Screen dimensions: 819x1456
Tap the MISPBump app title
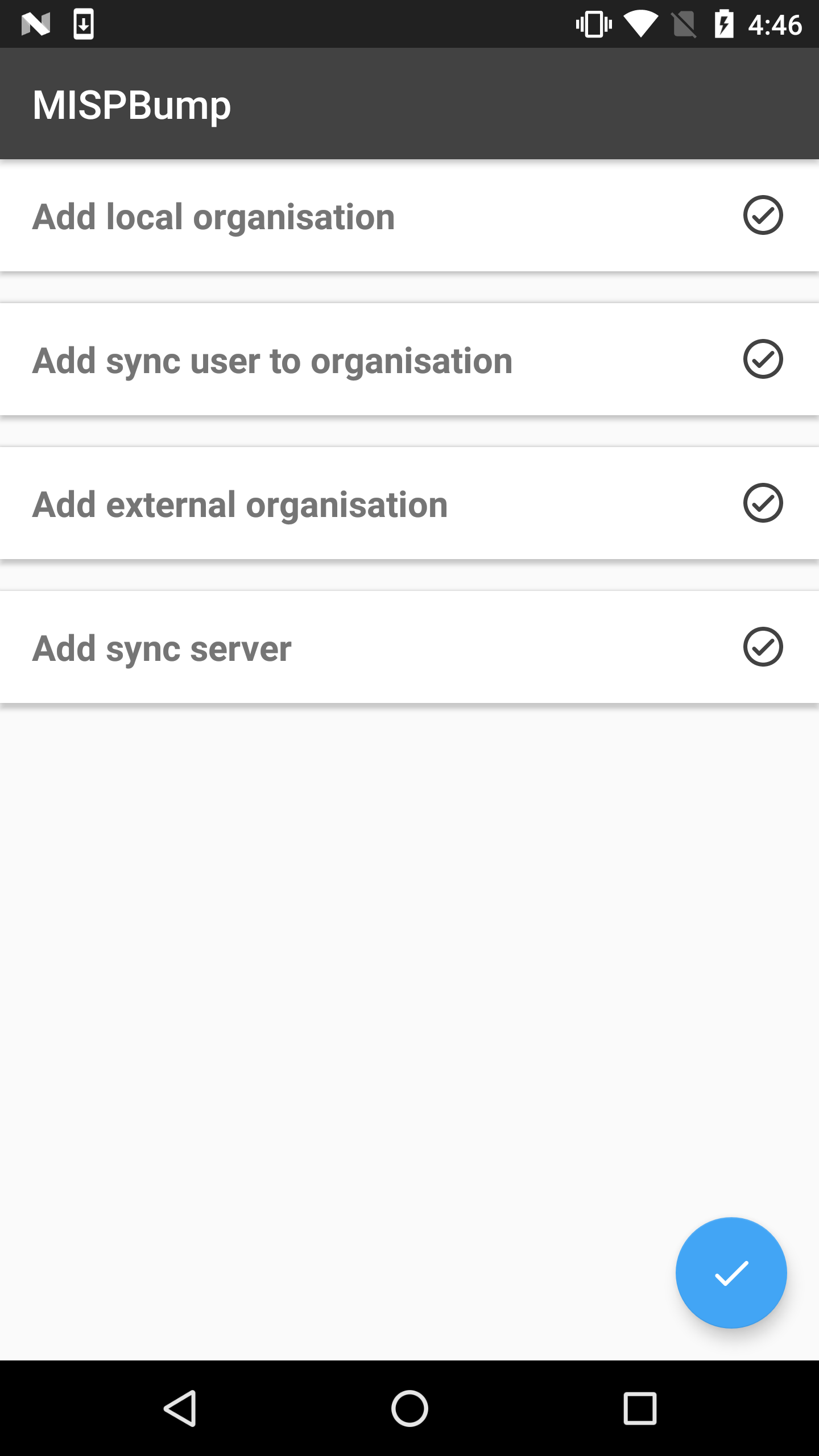(x=132, y=105)
